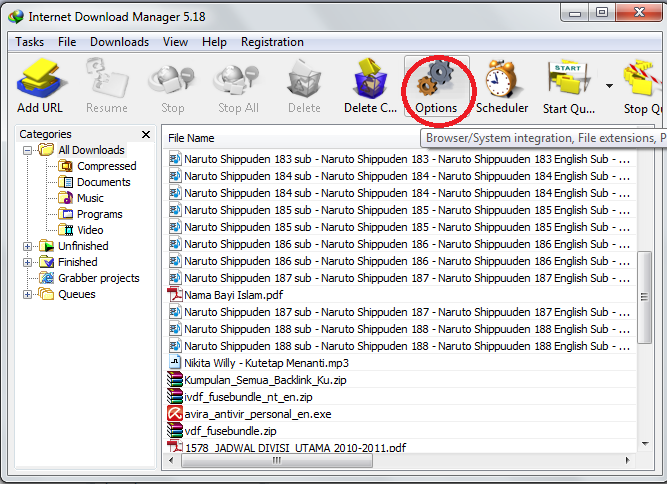
Task: Click the Avira icon of avira_antivir_personal_en.exe
Action: tap(174, 414)
